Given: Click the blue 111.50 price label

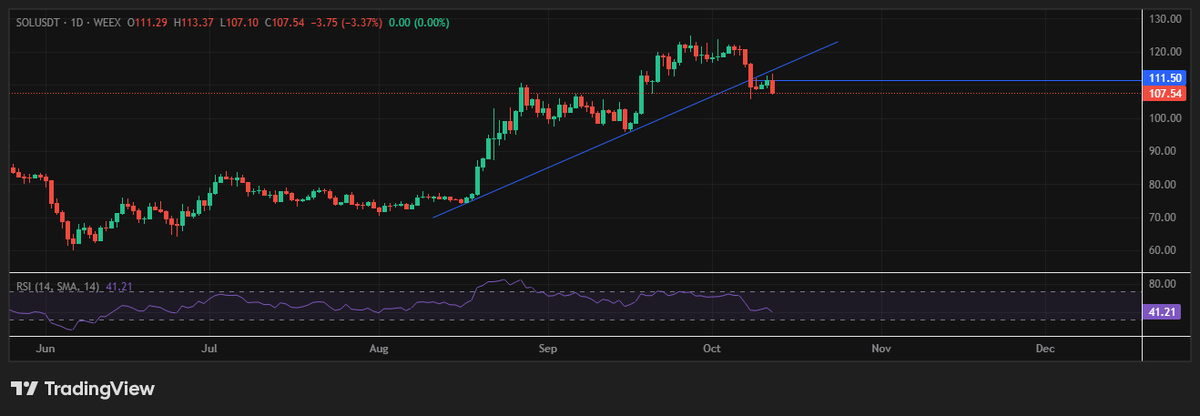Looking at the screenshot, I should [1165, 78].
